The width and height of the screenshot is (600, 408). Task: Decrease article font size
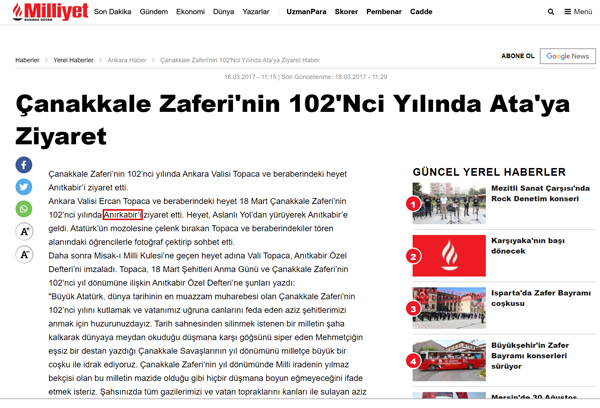pyautogui.click(x=24, y=255)
